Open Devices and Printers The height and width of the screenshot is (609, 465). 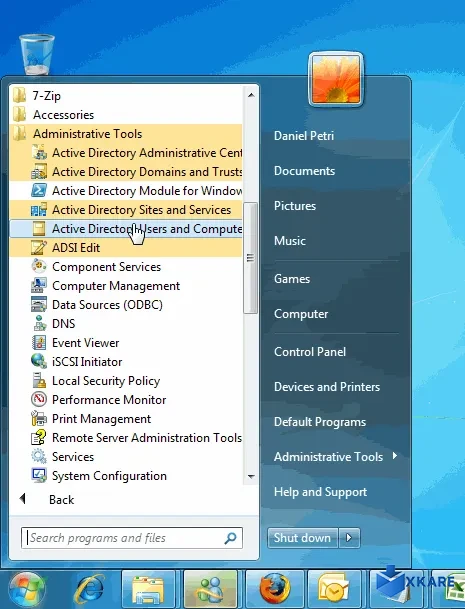click(327, 386)
